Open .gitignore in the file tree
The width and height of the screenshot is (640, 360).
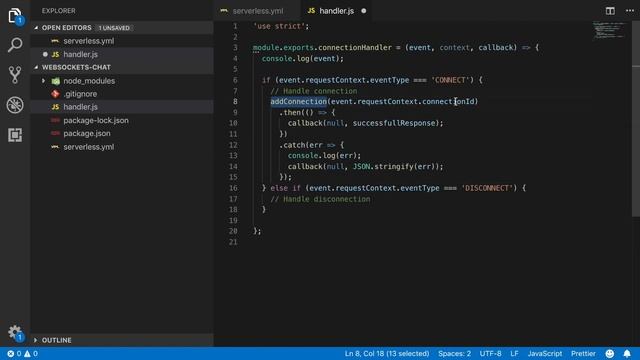80,94
